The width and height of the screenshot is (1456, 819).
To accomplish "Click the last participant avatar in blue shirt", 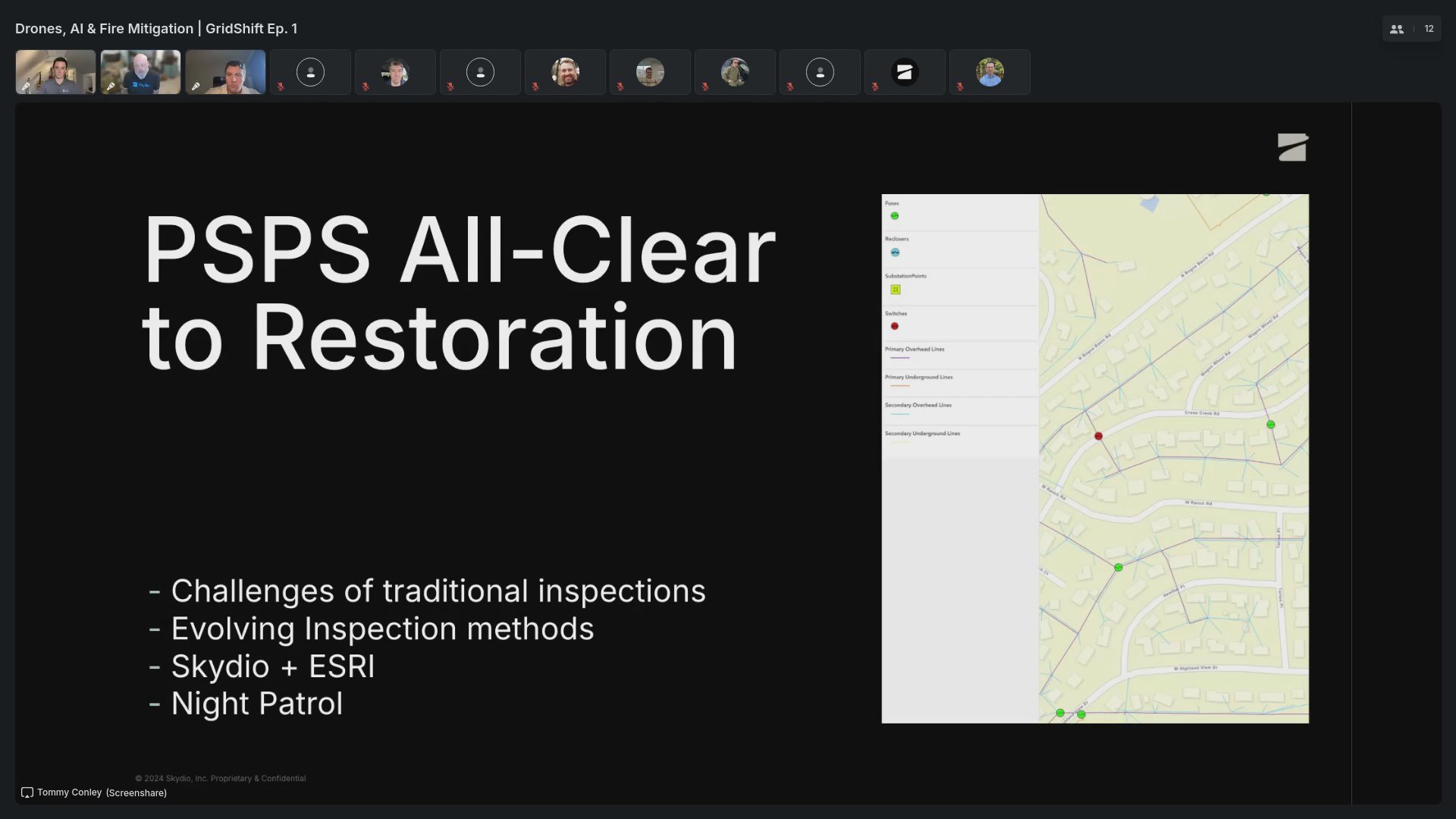I will 990,72.
